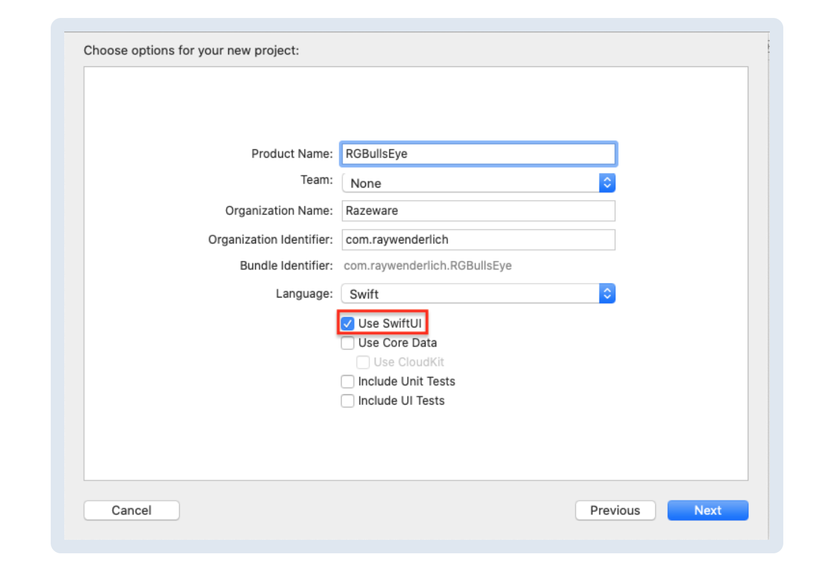Select the Organization Identifier text field
This screenshot has height=569, width=825.
(x=477, y=240)
